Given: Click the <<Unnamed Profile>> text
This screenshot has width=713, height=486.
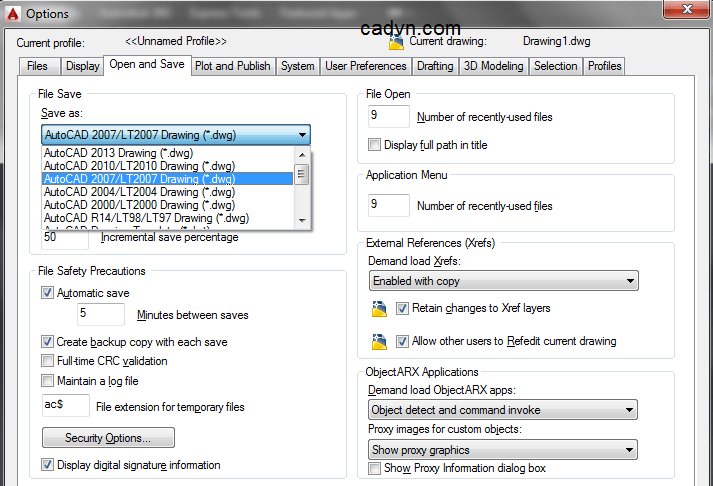Looking at the screenshot, I should coord(176,41).
